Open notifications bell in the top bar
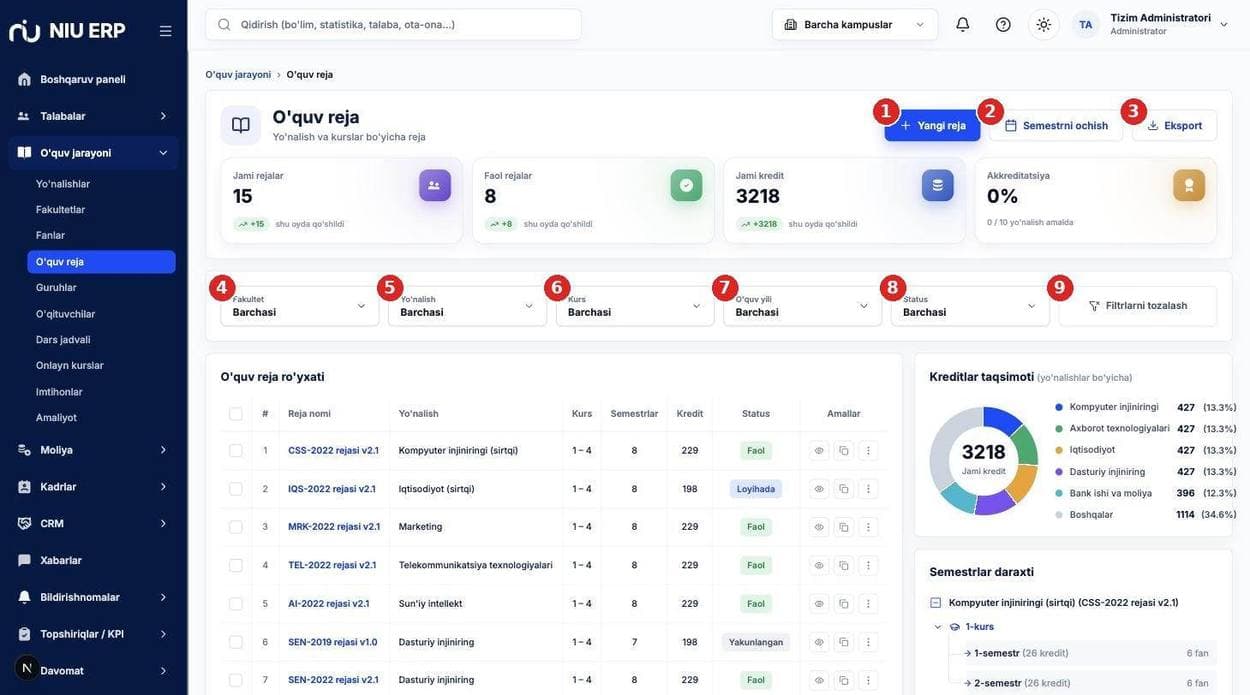Image resolution: width=1250 pixels, height=695 pixels. coord(963,24)
